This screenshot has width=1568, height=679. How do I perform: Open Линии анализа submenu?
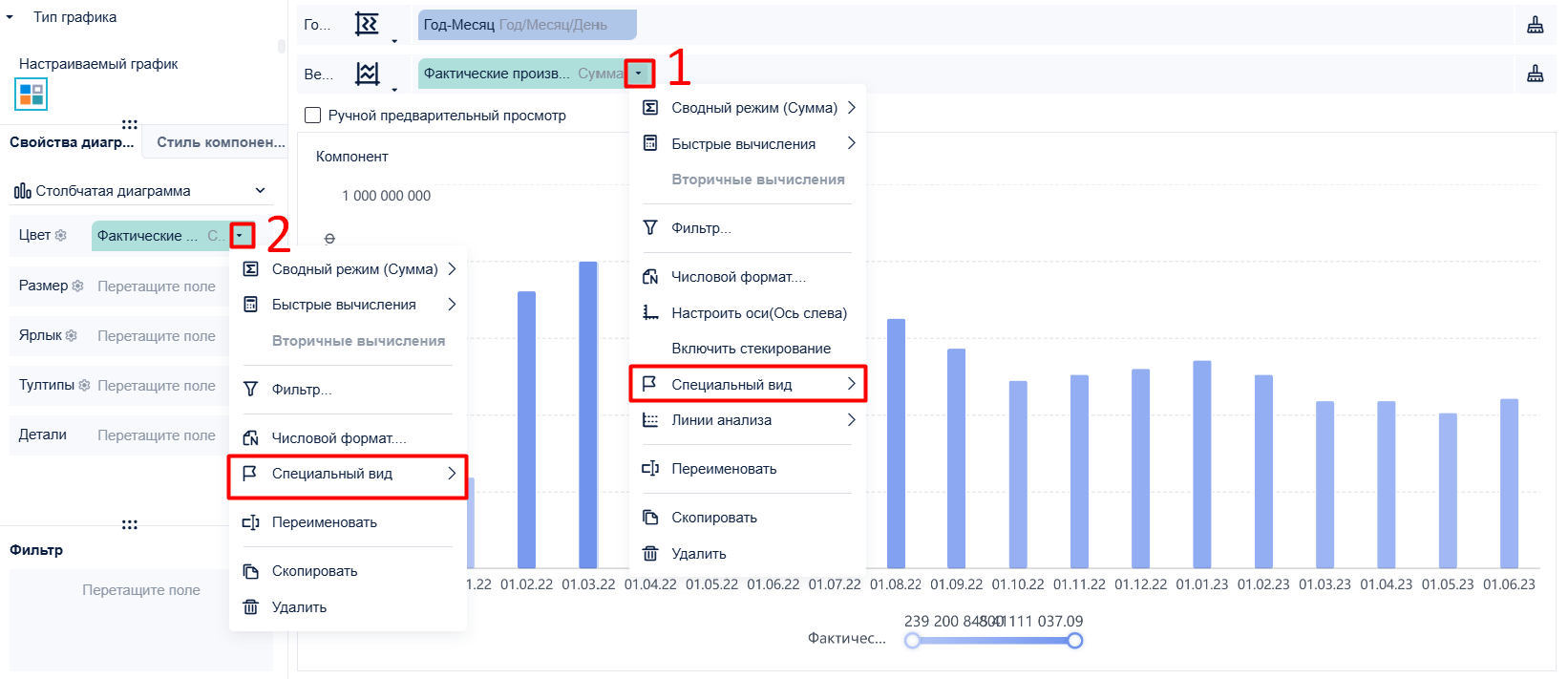click(x=749, y=420)
